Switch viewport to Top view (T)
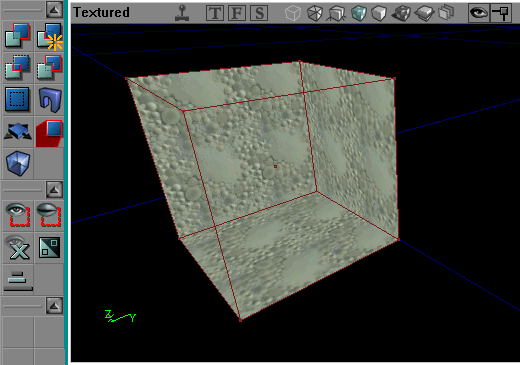This screenshot has height=365, width=520. point(214,13)
